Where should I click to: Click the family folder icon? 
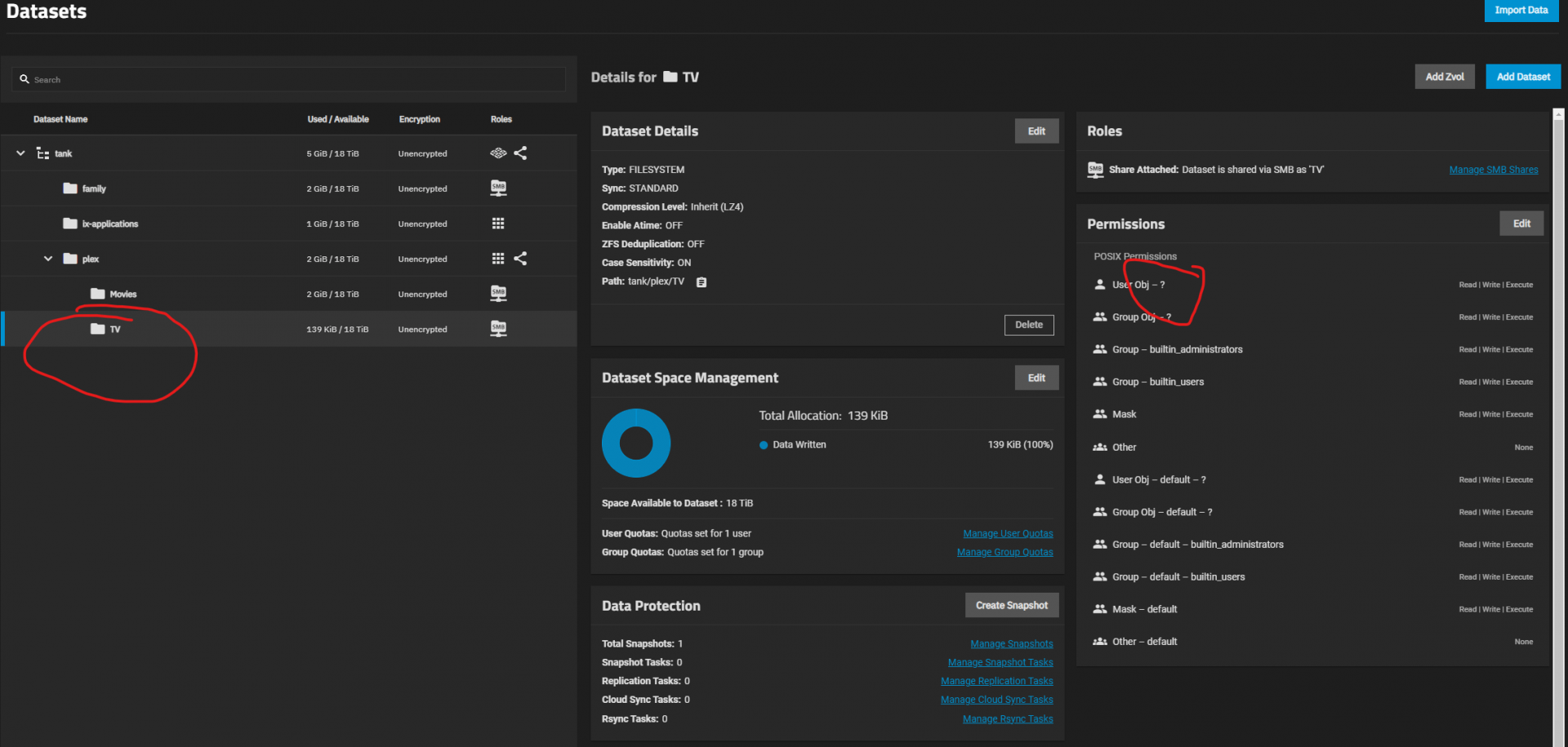point(70,189)
